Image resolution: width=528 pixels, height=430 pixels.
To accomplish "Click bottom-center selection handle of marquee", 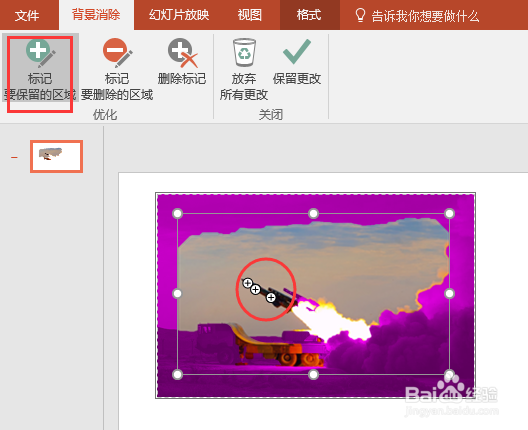I will click(x=314, y=374).
